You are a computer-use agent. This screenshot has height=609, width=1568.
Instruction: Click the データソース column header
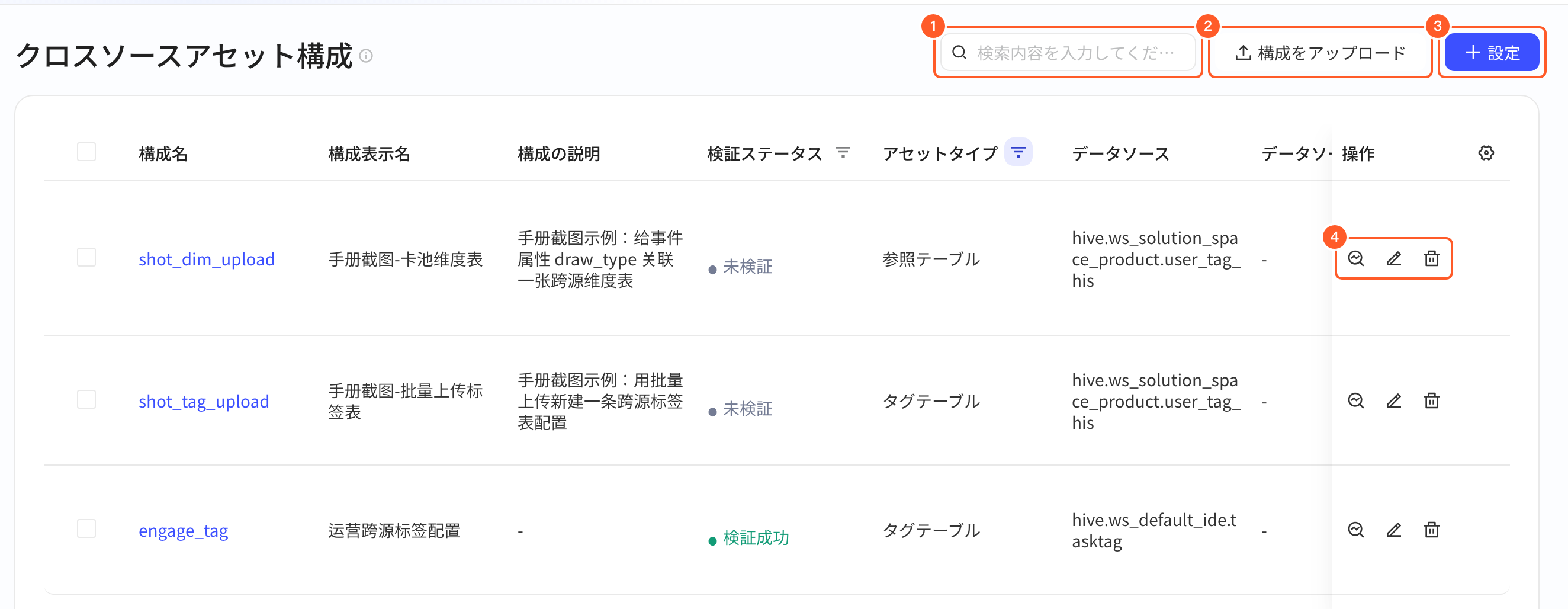(x=1120, y=153)
